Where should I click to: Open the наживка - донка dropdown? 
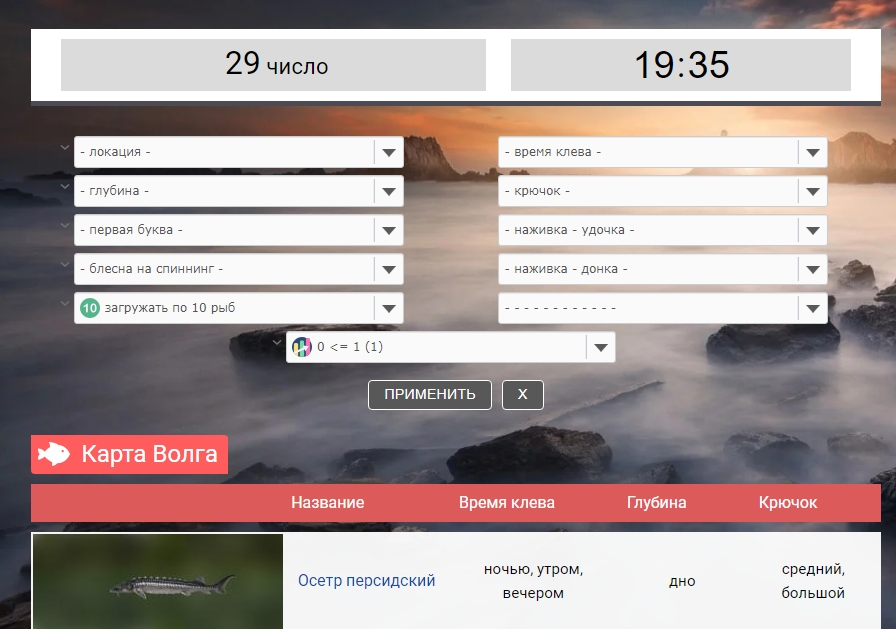point(662,269)
